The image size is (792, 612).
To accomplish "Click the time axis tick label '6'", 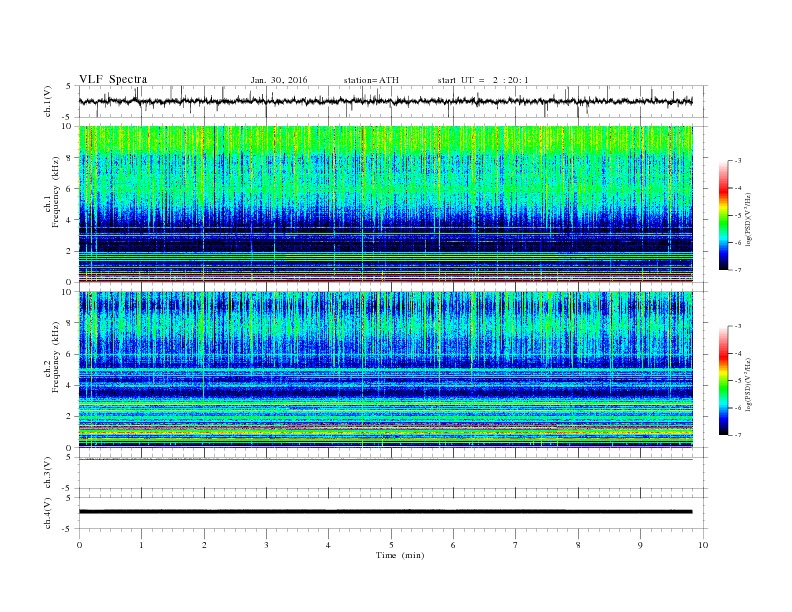I will click(453, 545).
